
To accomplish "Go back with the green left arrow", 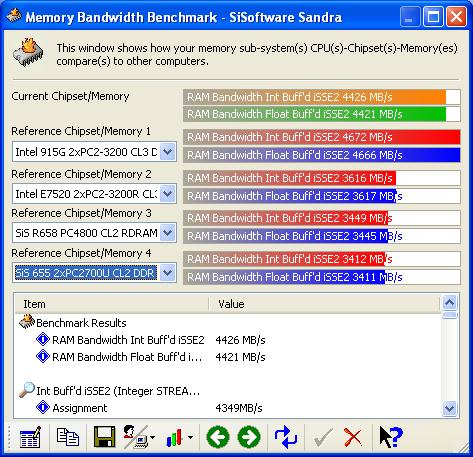I will click(218, 437).
